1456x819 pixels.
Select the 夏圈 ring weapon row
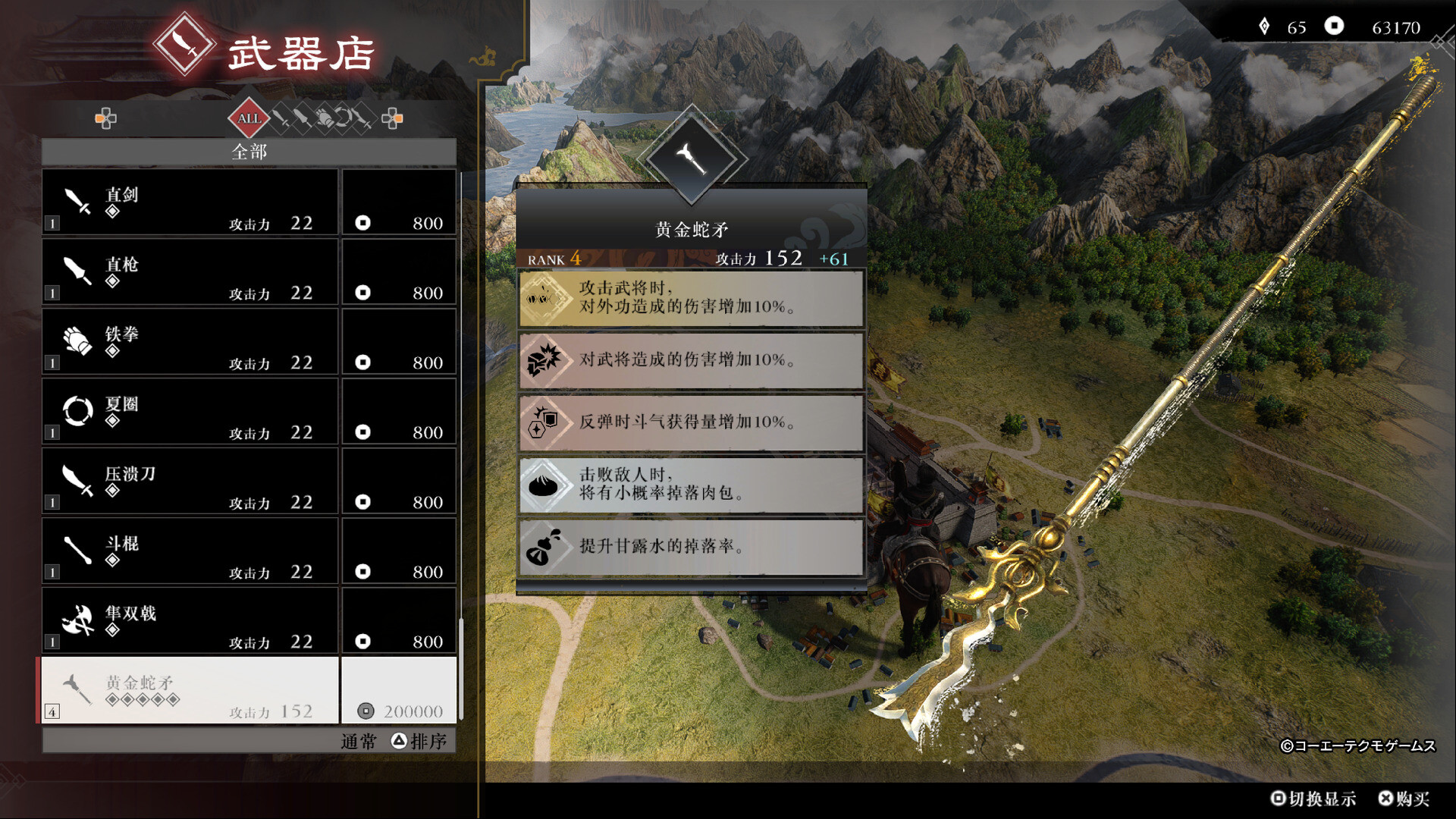(x=190, y=412)
